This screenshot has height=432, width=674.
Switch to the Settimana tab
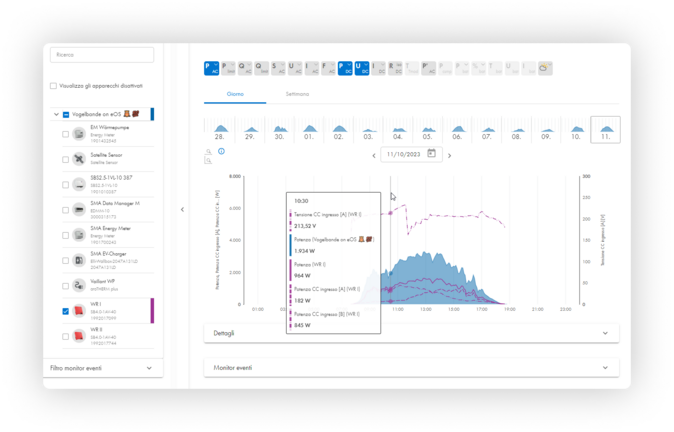tap(297, 94)
